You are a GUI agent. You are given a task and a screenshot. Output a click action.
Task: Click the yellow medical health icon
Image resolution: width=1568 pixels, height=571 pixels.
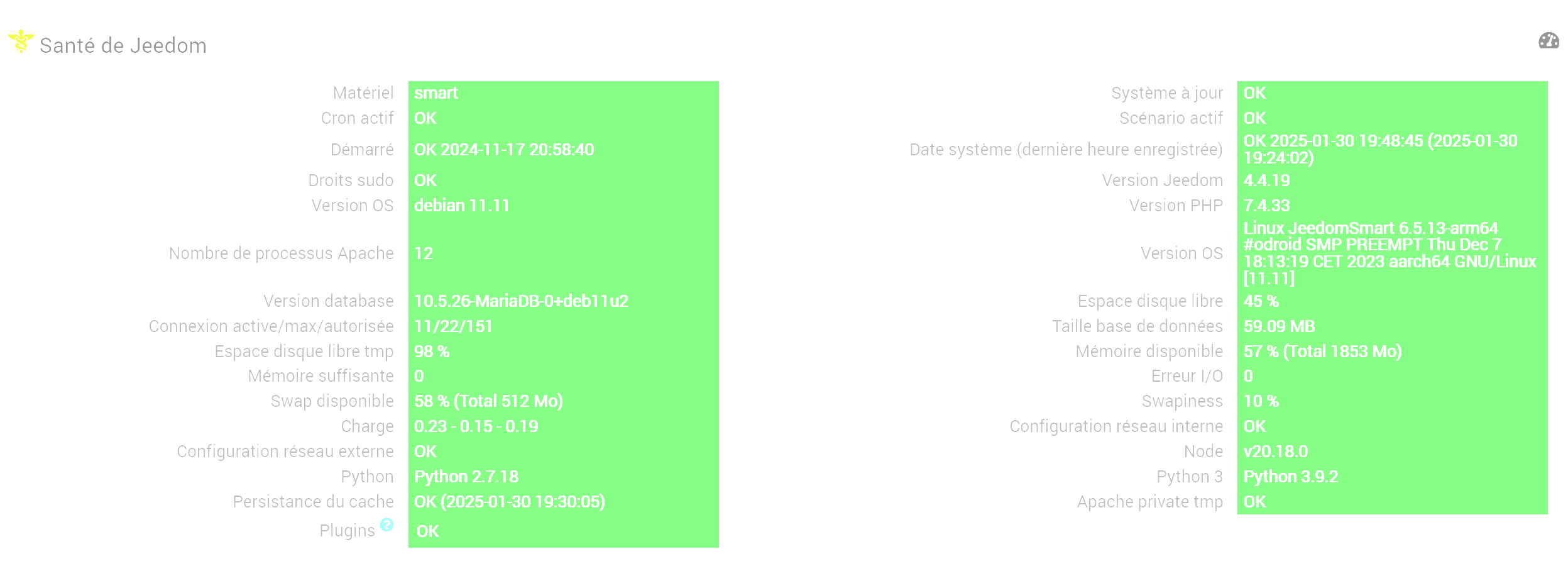click(x=21, y=42)
